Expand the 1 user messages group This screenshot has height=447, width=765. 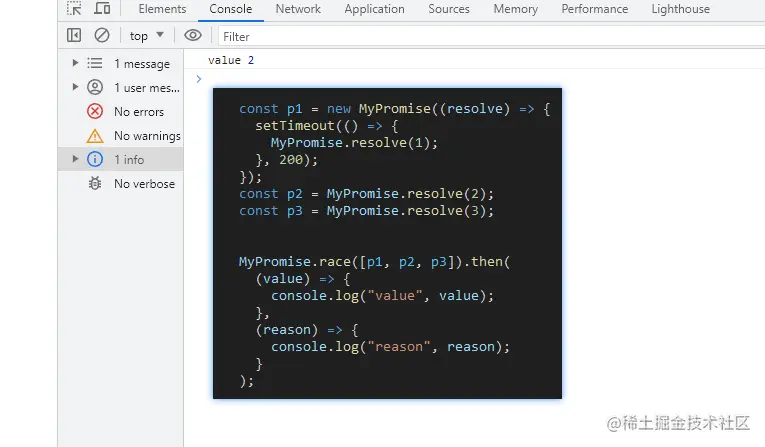coord(75,87)
